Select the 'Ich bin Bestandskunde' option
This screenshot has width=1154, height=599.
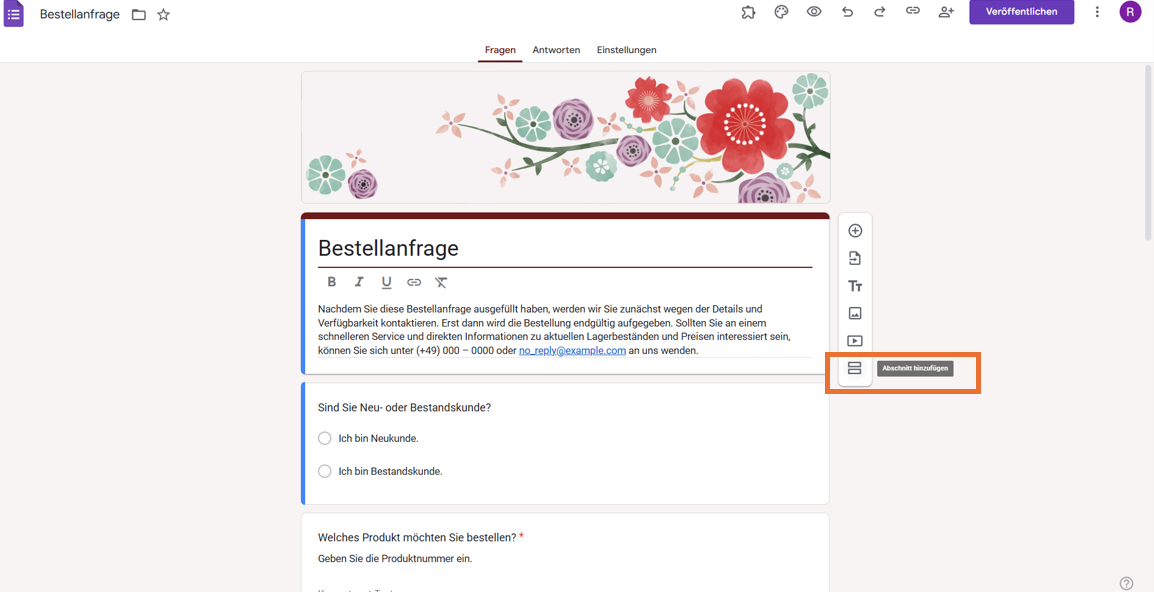(x=324, y=470)
